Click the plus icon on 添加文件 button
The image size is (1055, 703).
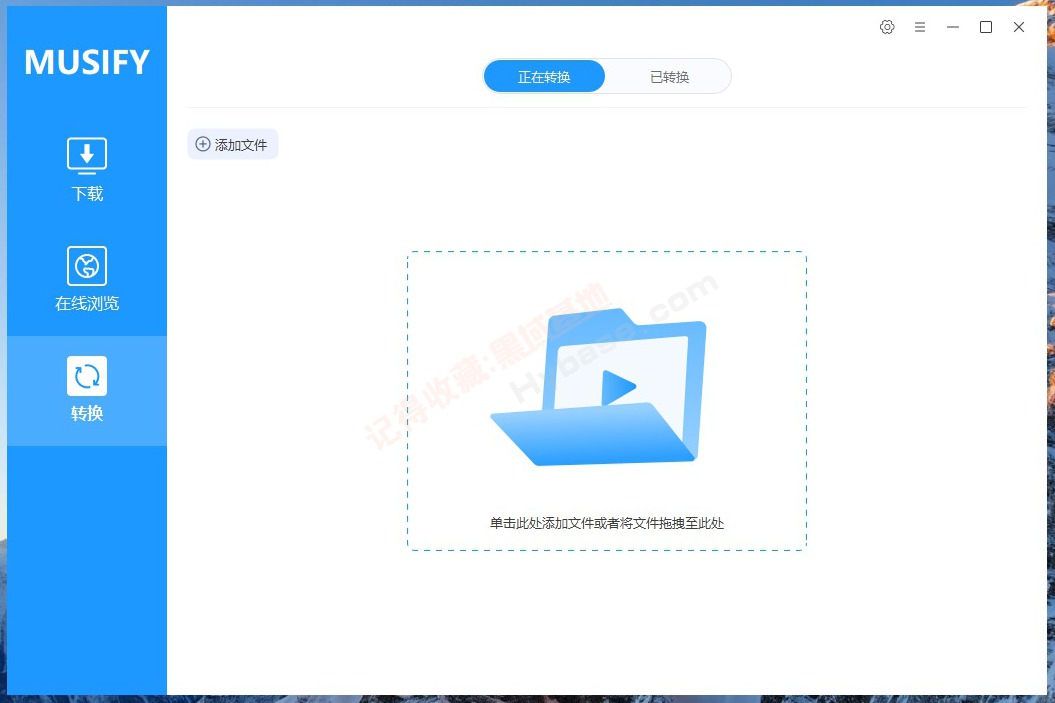tap(203, 144)
